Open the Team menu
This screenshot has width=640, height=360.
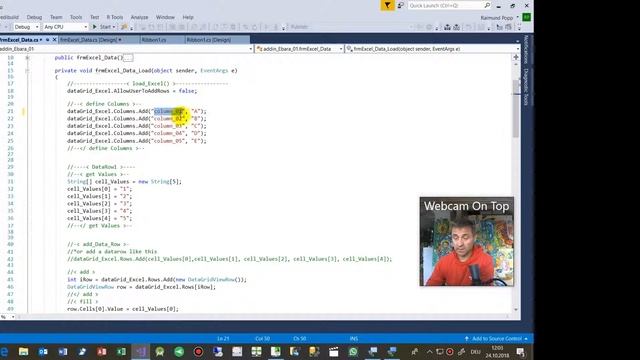coord(56,17)
